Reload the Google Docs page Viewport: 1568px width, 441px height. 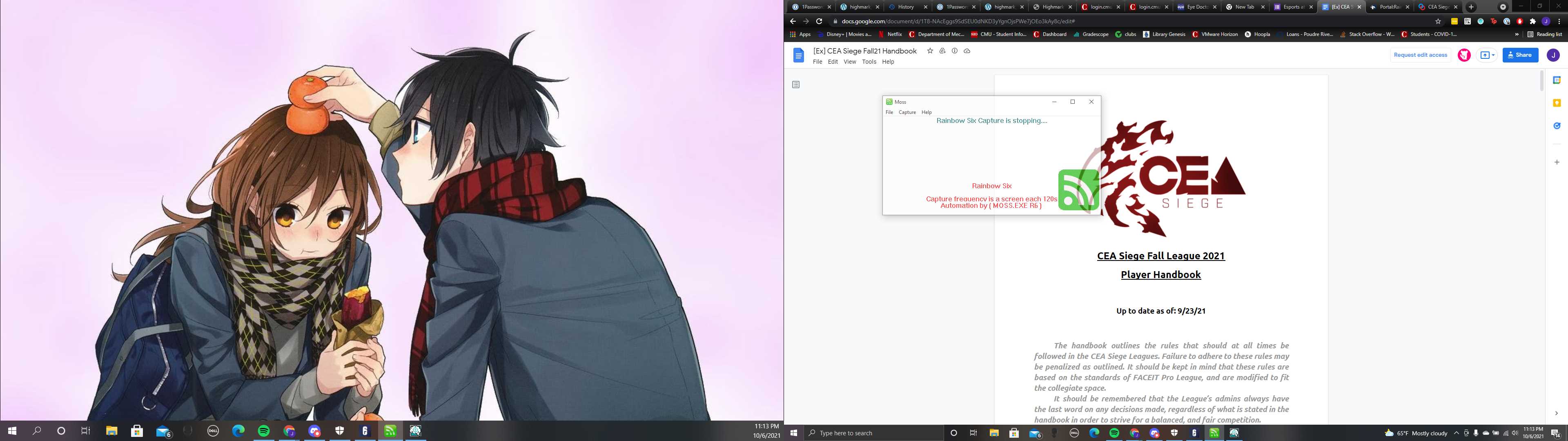click(x=819, y=21)
